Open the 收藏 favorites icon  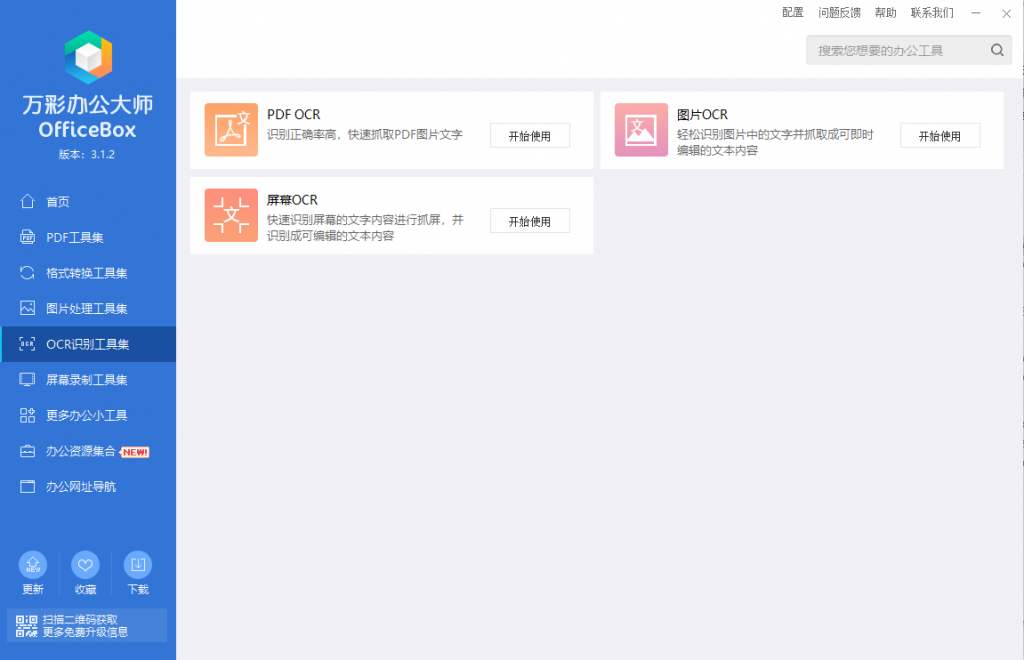[x=85, y=565]
